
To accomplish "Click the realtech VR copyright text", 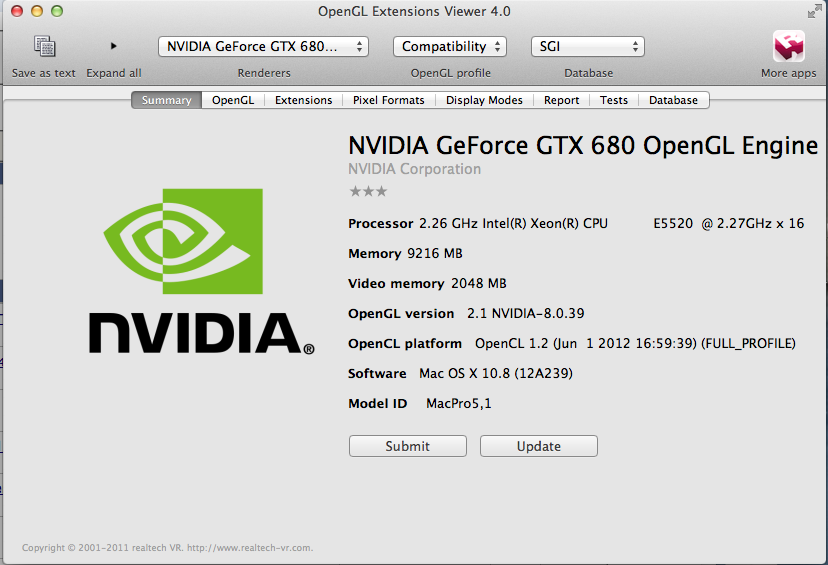I will tap(167, 548).
